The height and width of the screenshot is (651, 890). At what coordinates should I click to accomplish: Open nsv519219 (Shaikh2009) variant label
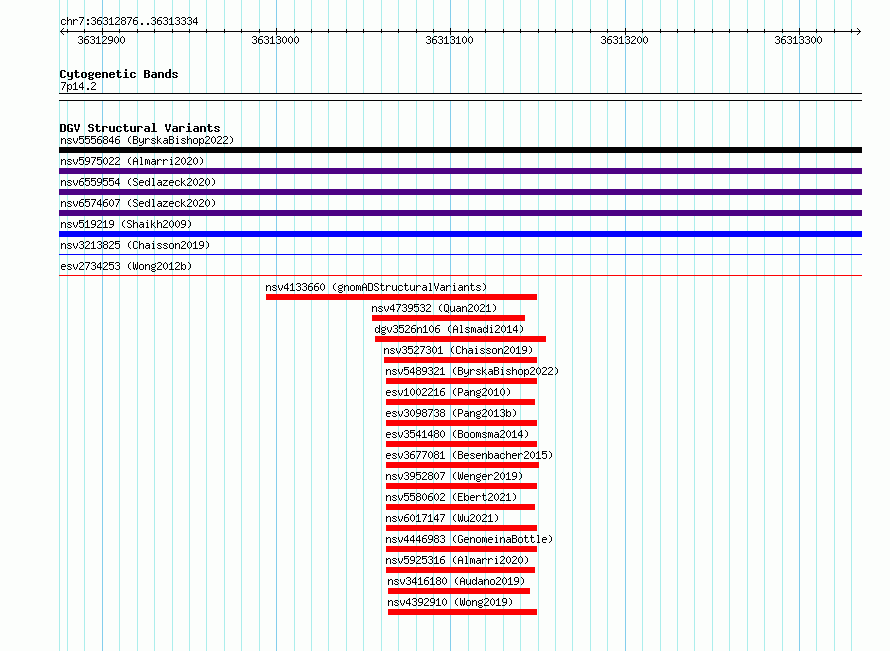126,224
